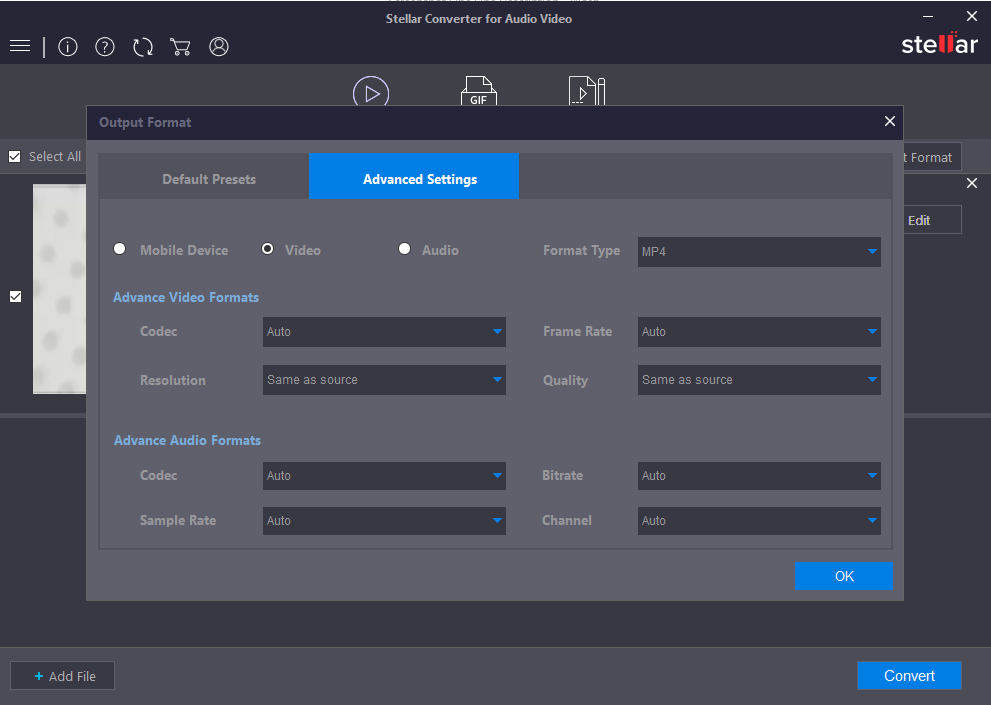Click the info (About) icon
Screen dimensions: 991x705
click(68, 47)
